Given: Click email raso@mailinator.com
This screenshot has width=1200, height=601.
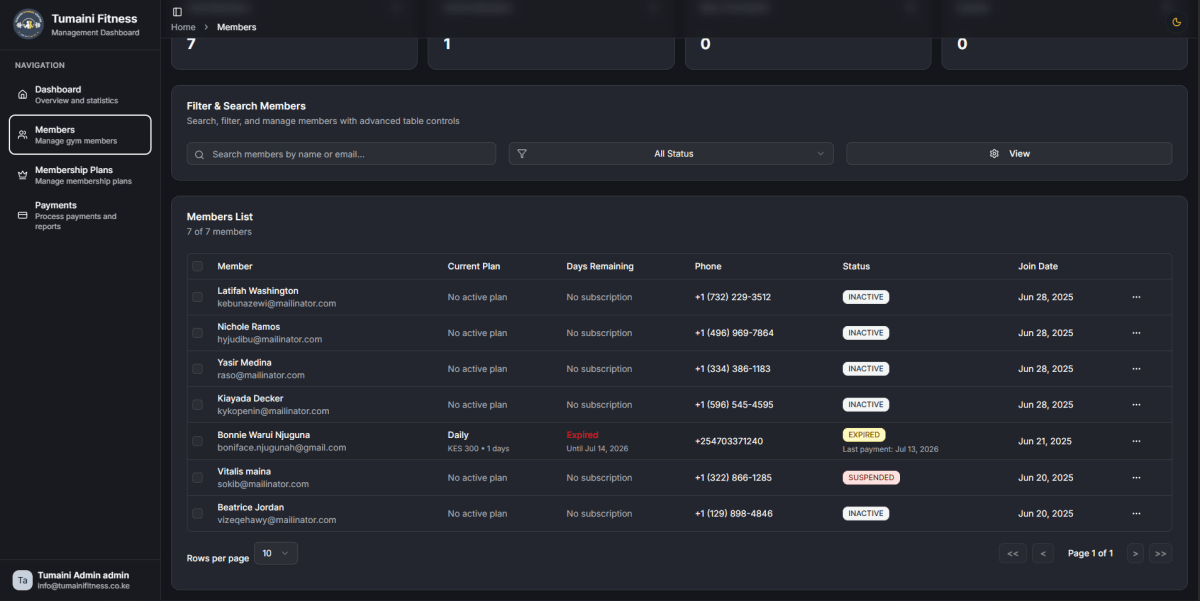Looking at the screenshot, I should (261, 375).
